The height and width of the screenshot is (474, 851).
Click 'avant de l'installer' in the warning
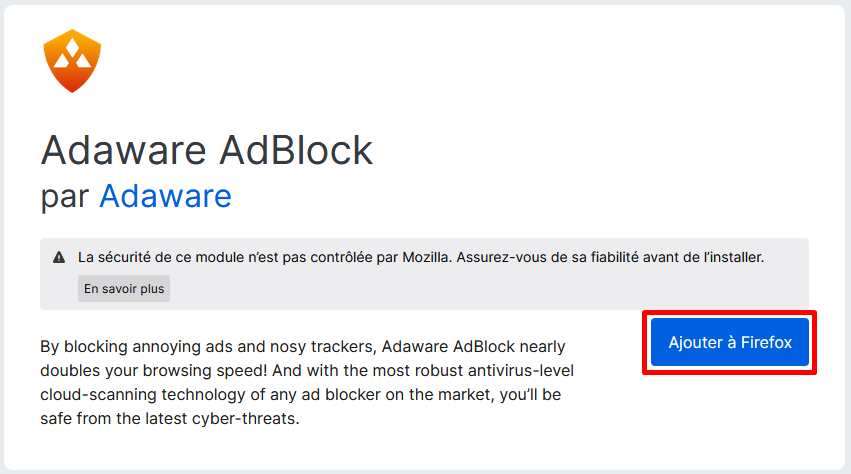(x=703, y=257)
